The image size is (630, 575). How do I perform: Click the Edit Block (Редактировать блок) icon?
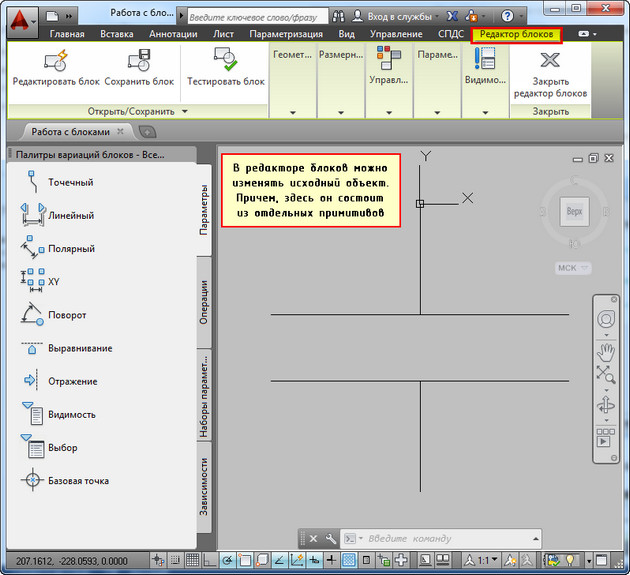[x=56, y=60]
